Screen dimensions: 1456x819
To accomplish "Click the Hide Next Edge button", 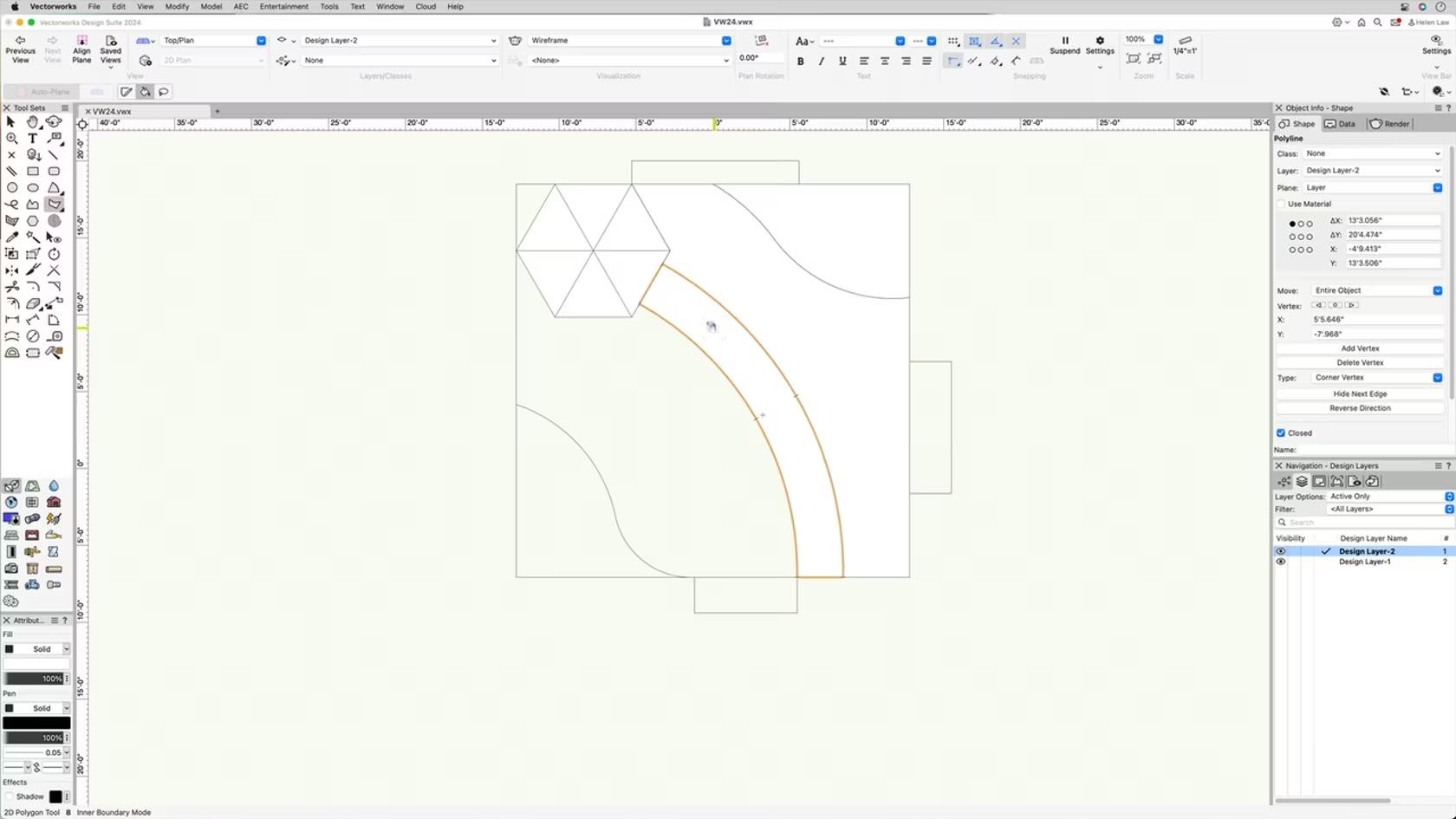I will click(1360, 393).
